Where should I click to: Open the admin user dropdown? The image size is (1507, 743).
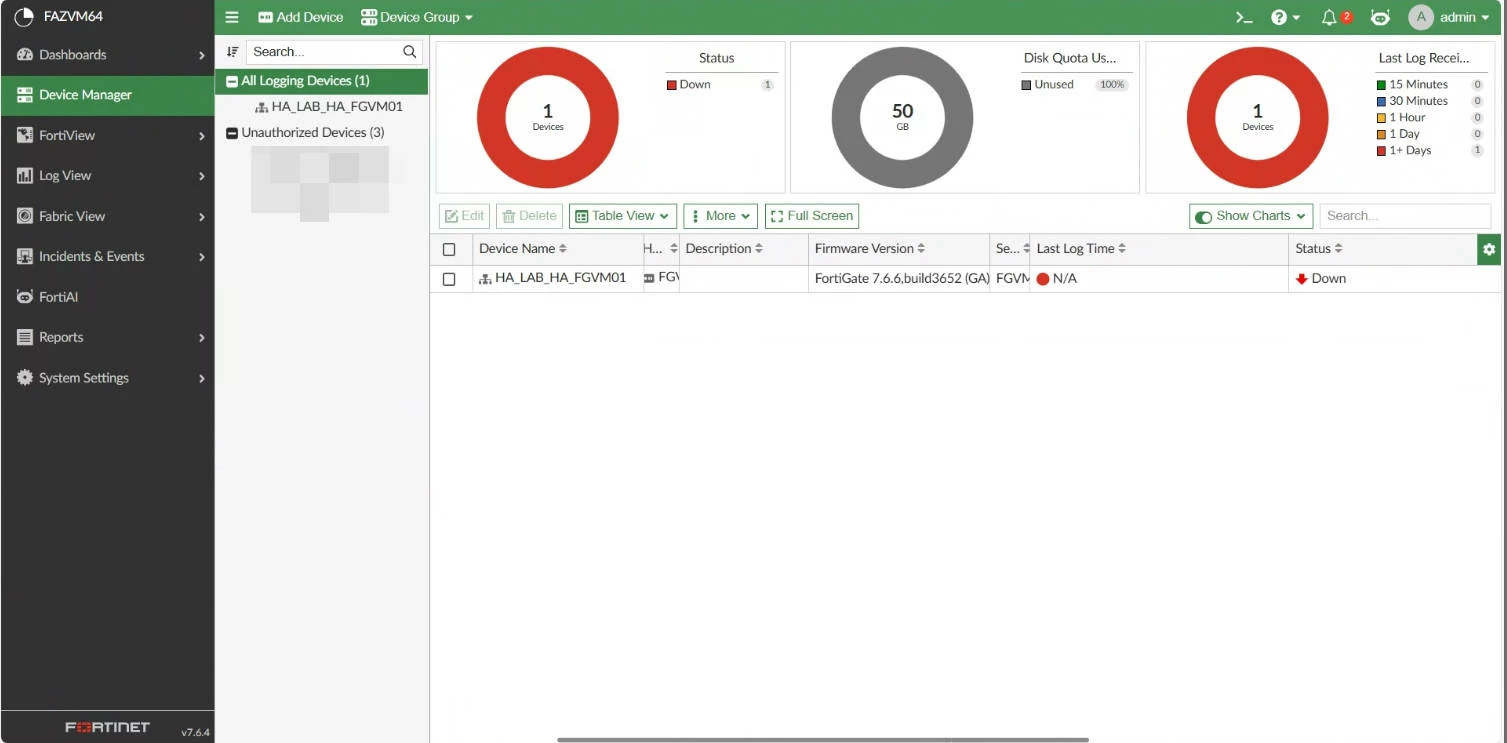[x=1465, y=17]
